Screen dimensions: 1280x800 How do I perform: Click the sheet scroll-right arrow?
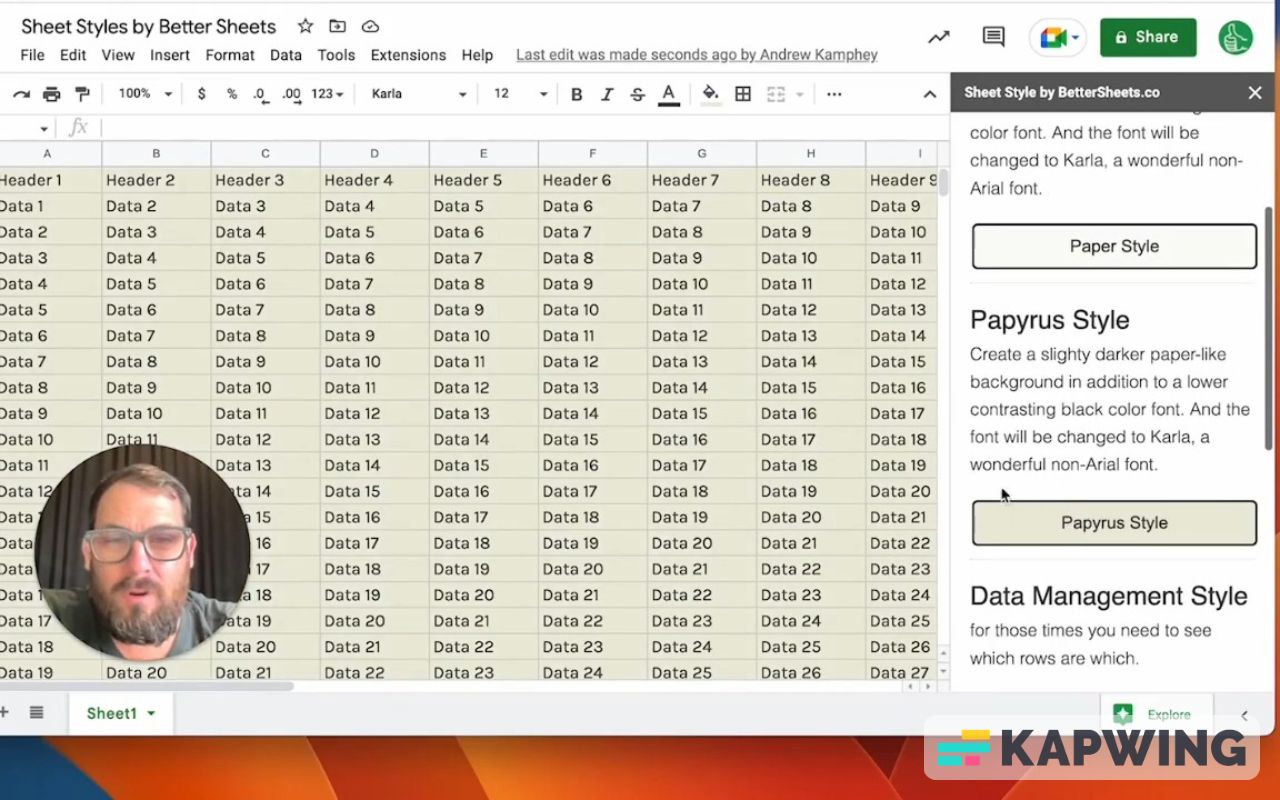928,687
